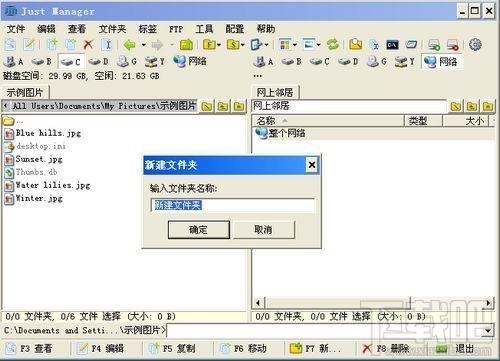Image resolution: width=500 pixels, height=361 pixels.
Task: Switch to the 网上邻居 tab
Action: [x=275, y=92]
